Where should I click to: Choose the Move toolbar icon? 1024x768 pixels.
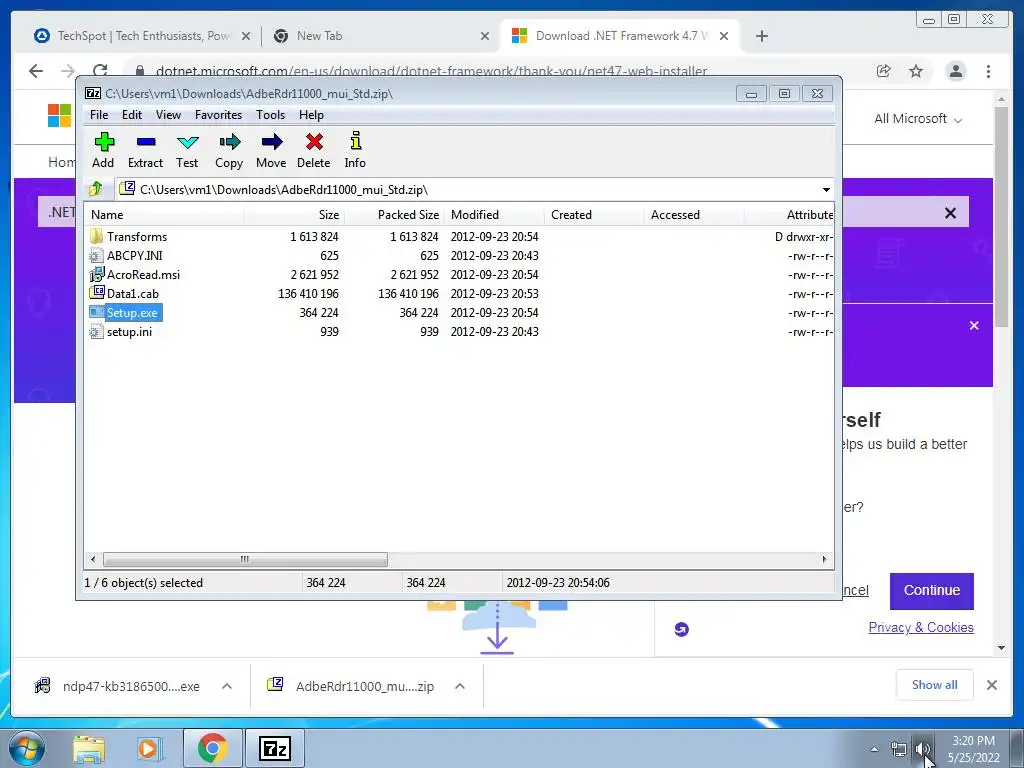click(x=271, y=150)
